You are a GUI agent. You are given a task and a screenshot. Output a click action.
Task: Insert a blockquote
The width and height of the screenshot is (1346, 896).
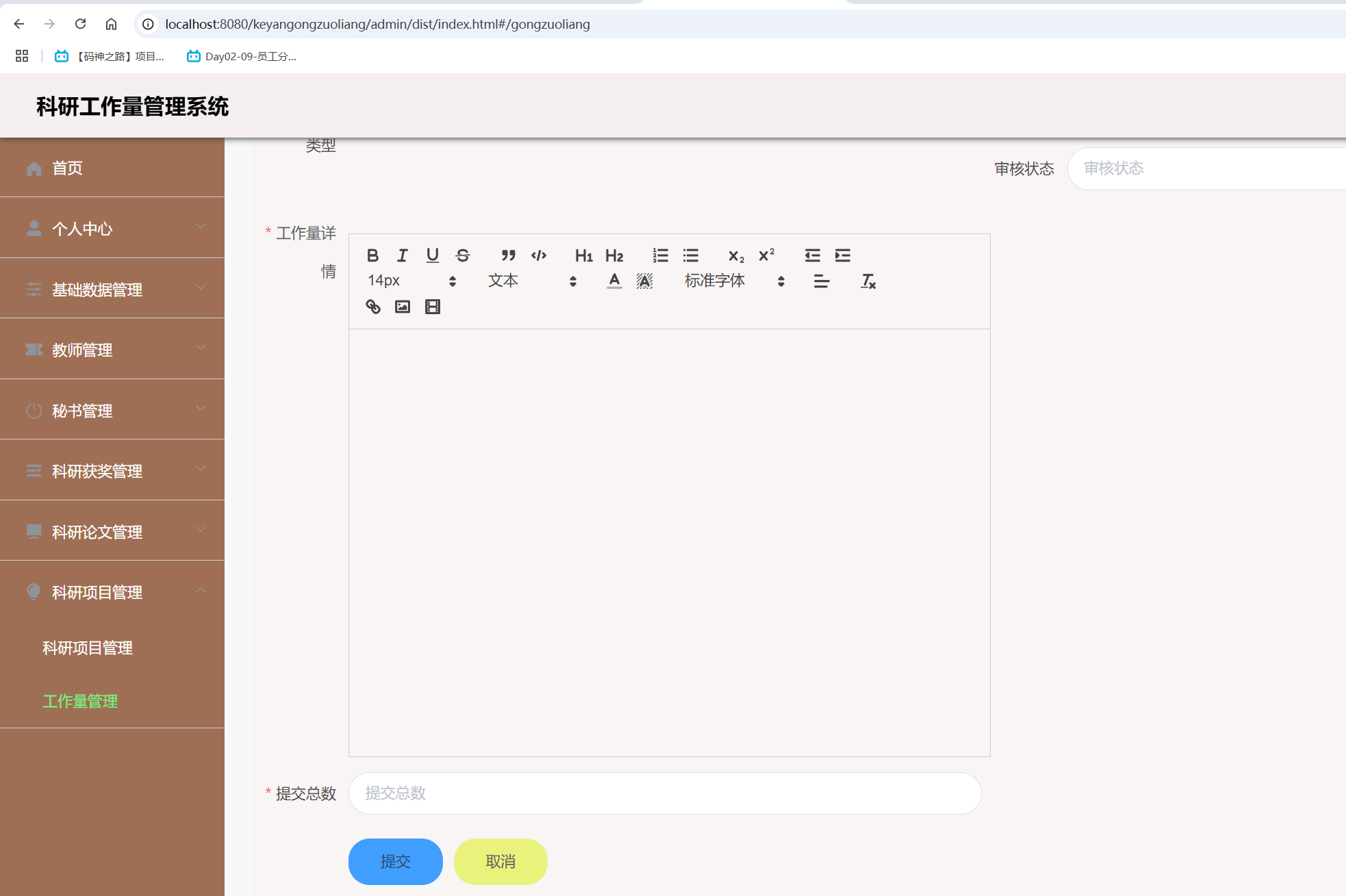coord(508,255)
